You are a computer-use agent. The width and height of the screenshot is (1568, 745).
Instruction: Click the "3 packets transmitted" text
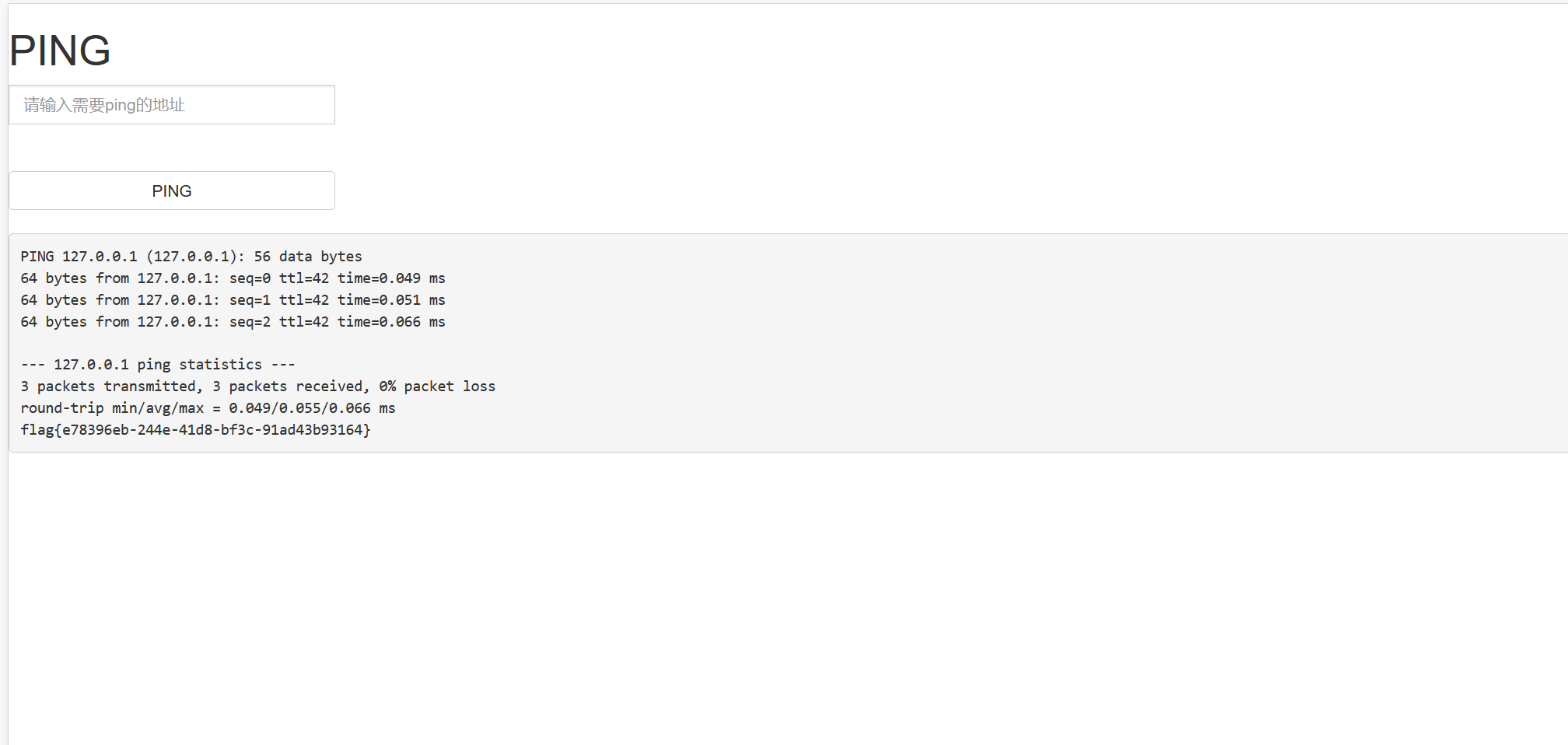(109, 386)
